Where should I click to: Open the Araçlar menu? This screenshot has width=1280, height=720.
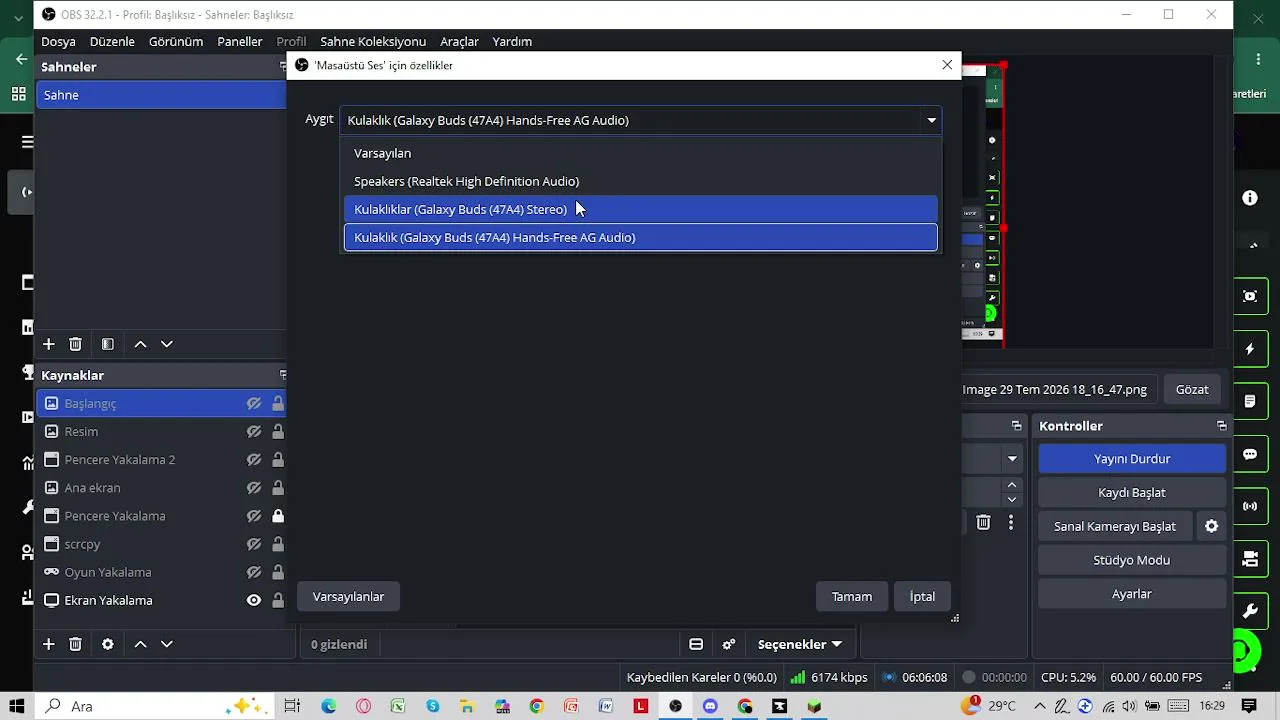[x=460, y=41]
